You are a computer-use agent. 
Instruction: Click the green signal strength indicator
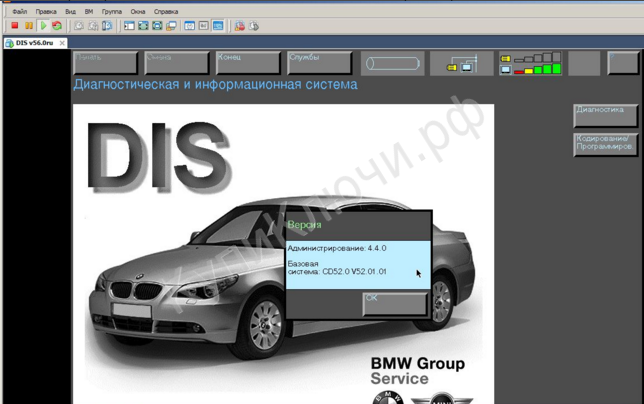[x=530, y=63]
